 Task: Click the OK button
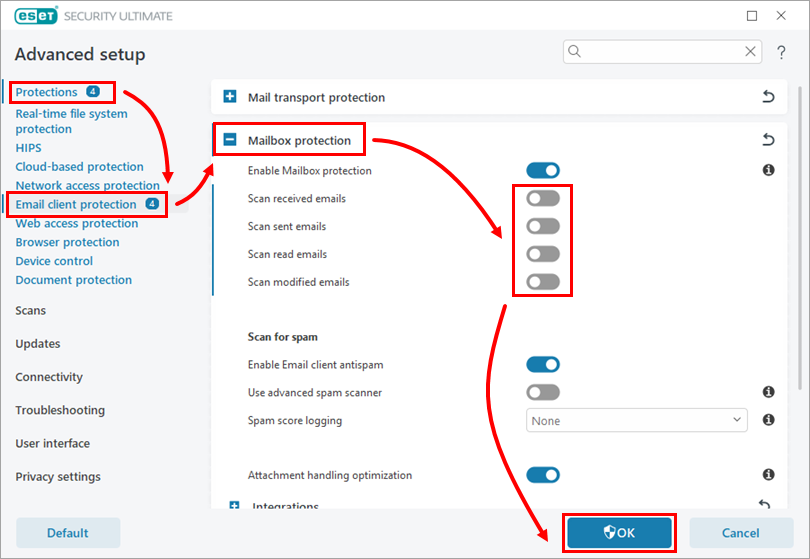coord(619,533)
